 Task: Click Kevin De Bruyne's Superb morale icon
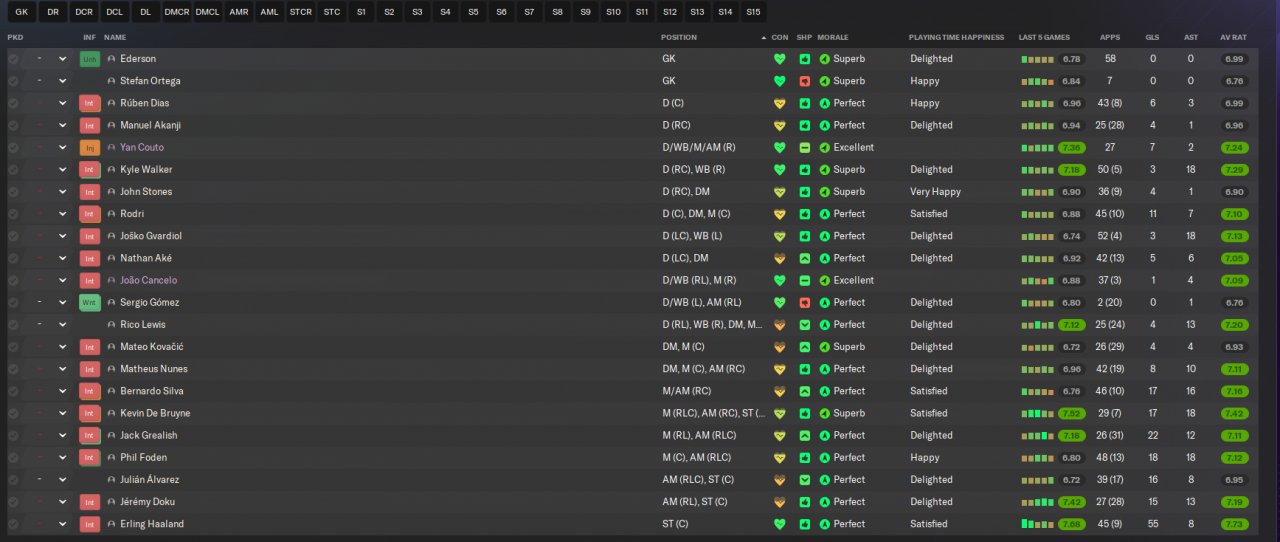825,413
